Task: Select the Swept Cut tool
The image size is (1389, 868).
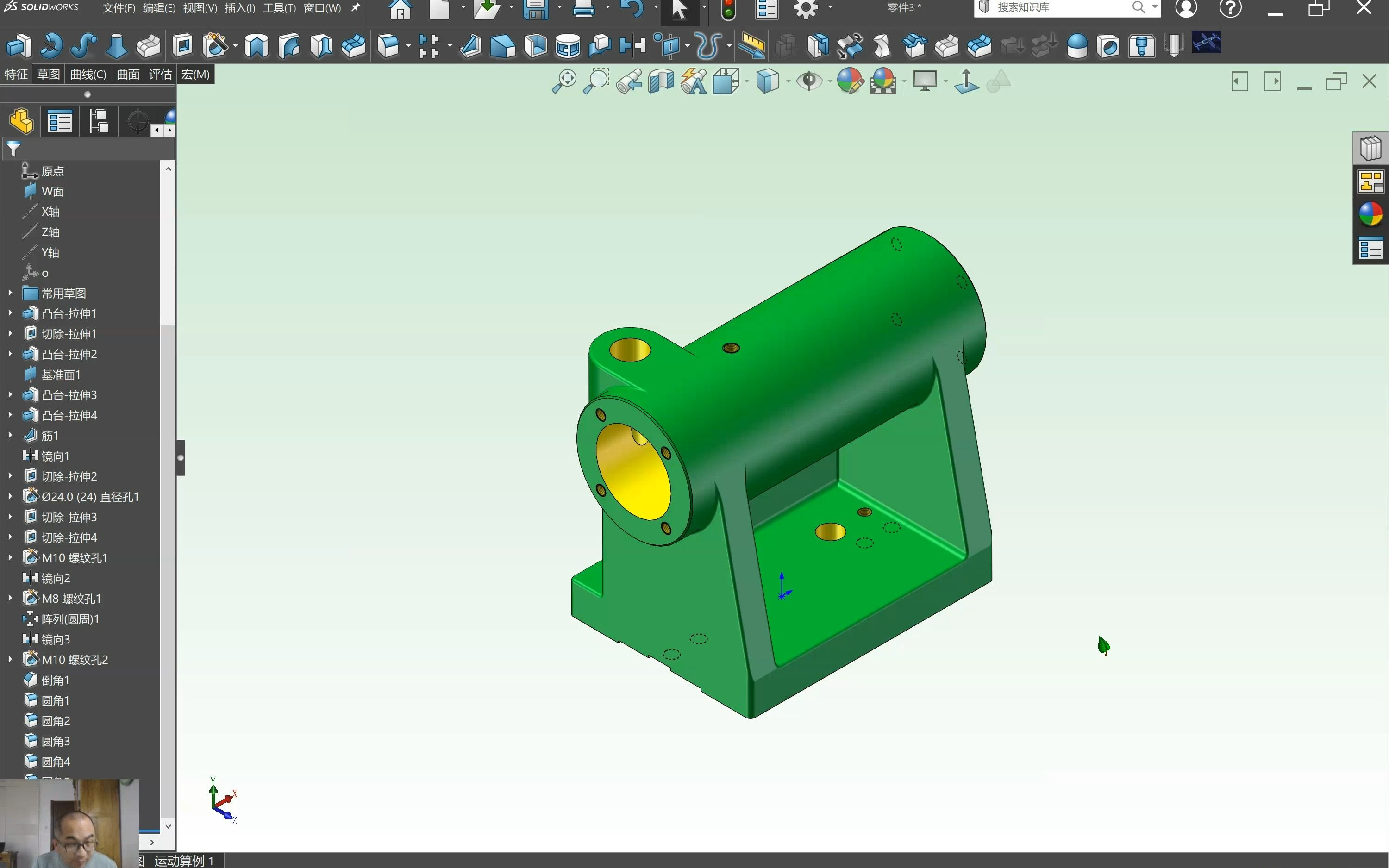Action: click(x=289, y=46)
